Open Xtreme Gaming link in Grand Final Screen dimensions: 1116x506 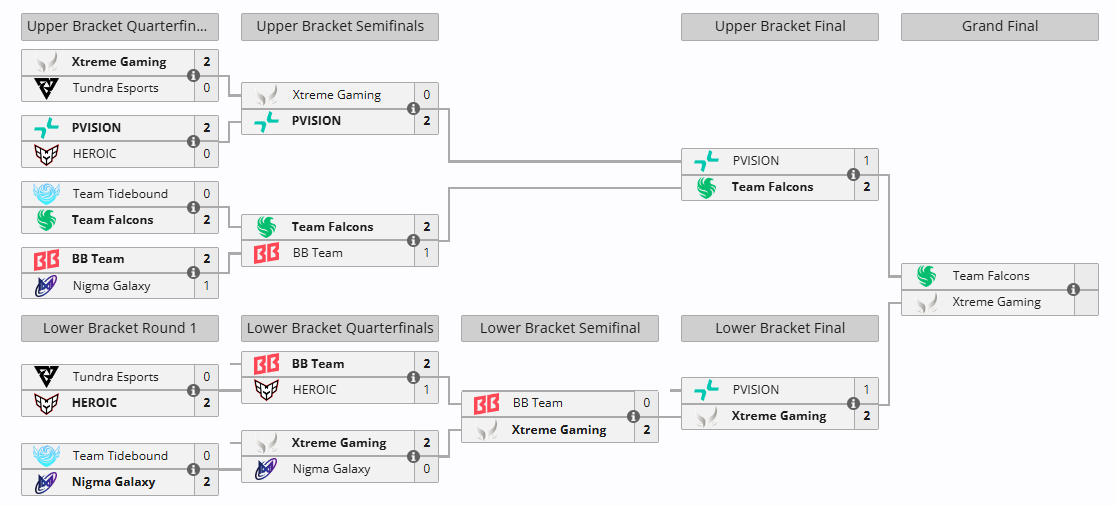point(996,302)
